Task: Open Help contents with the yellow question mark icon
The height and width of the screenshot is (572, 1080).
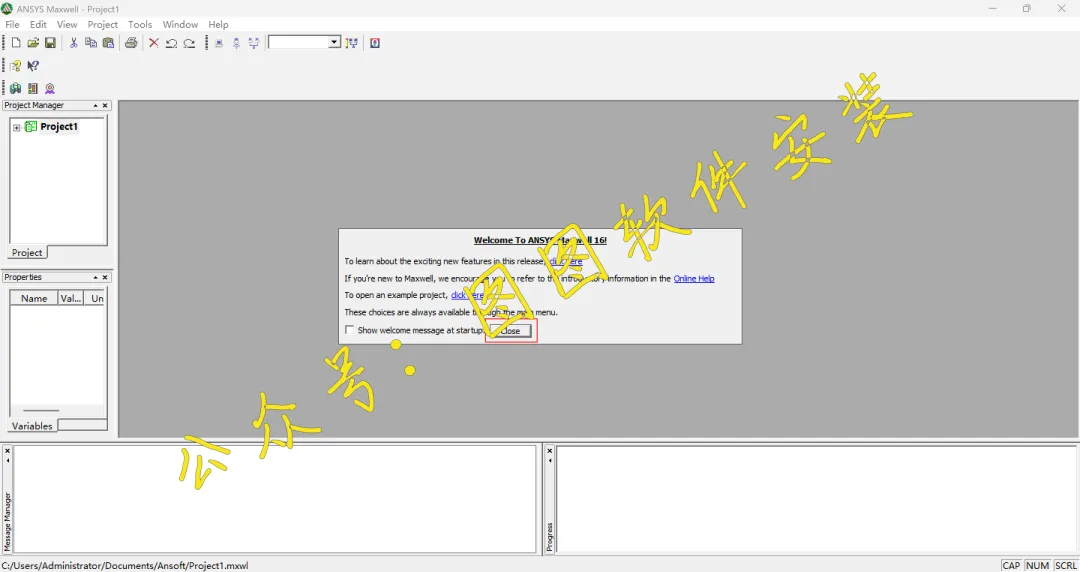Action: (15, 65)
